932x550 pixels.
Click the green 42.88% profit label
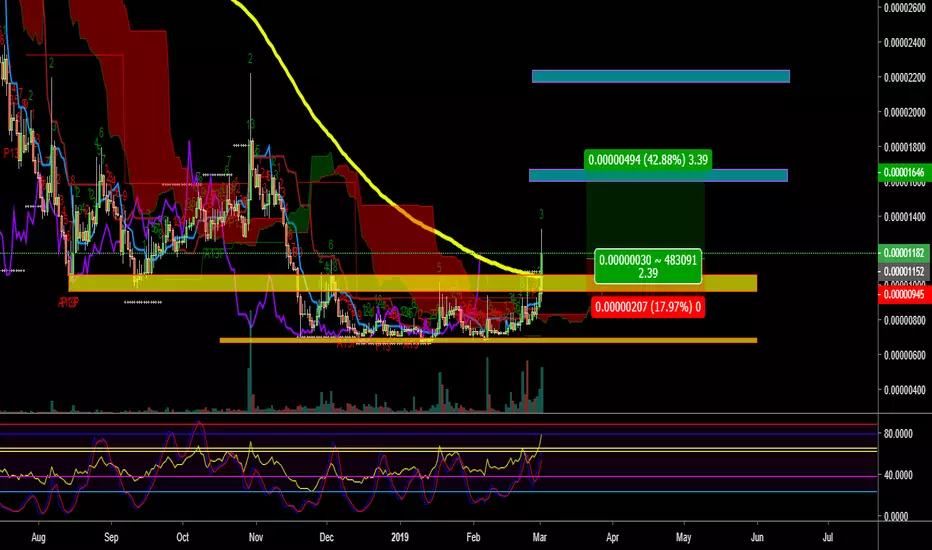(x=647, y=158)
